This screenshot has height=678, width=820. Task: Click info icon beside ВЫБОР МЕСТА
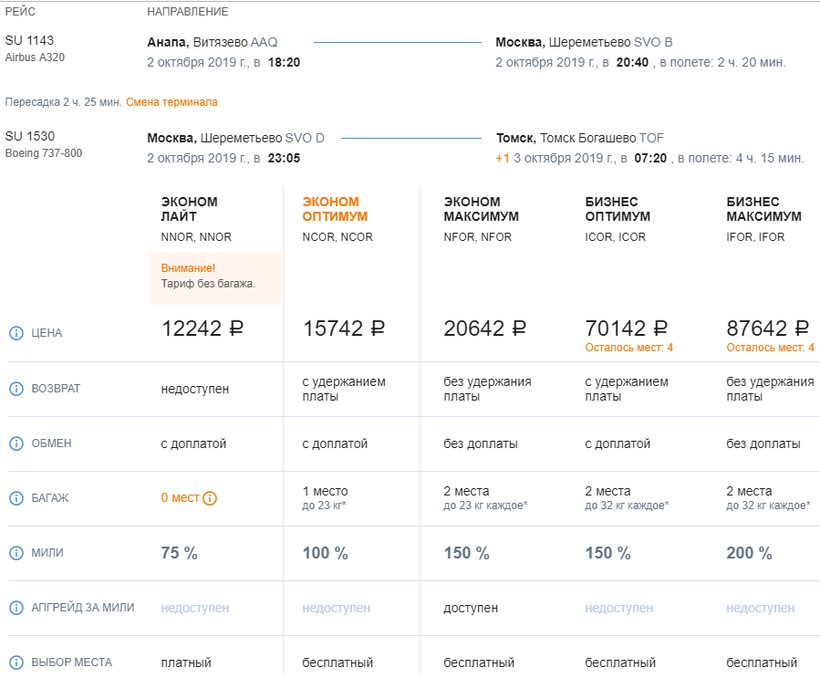16,662
